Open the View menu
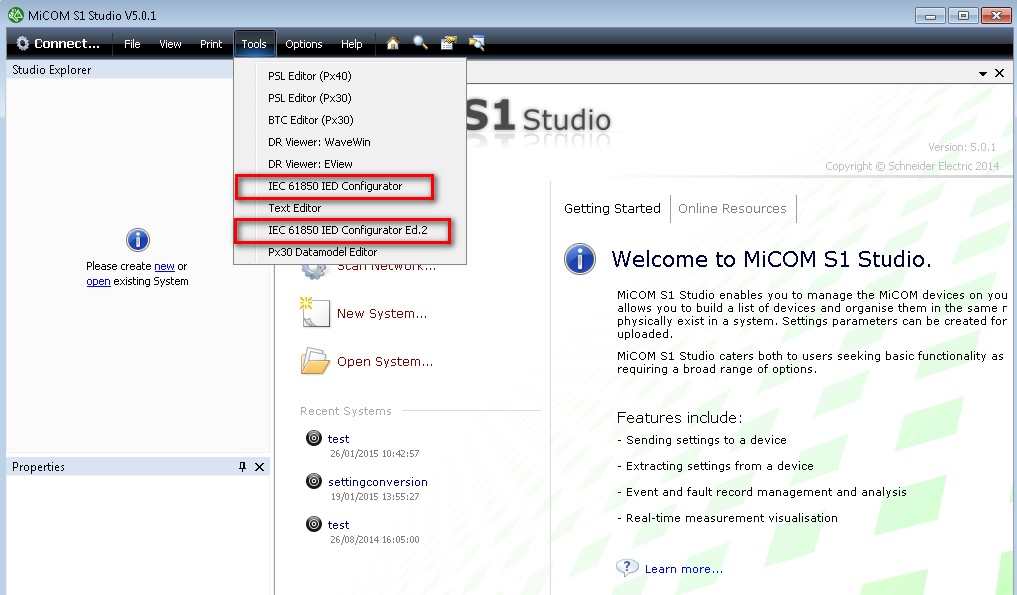Viewport: 1017px width, 595px height. pos(170,44)
